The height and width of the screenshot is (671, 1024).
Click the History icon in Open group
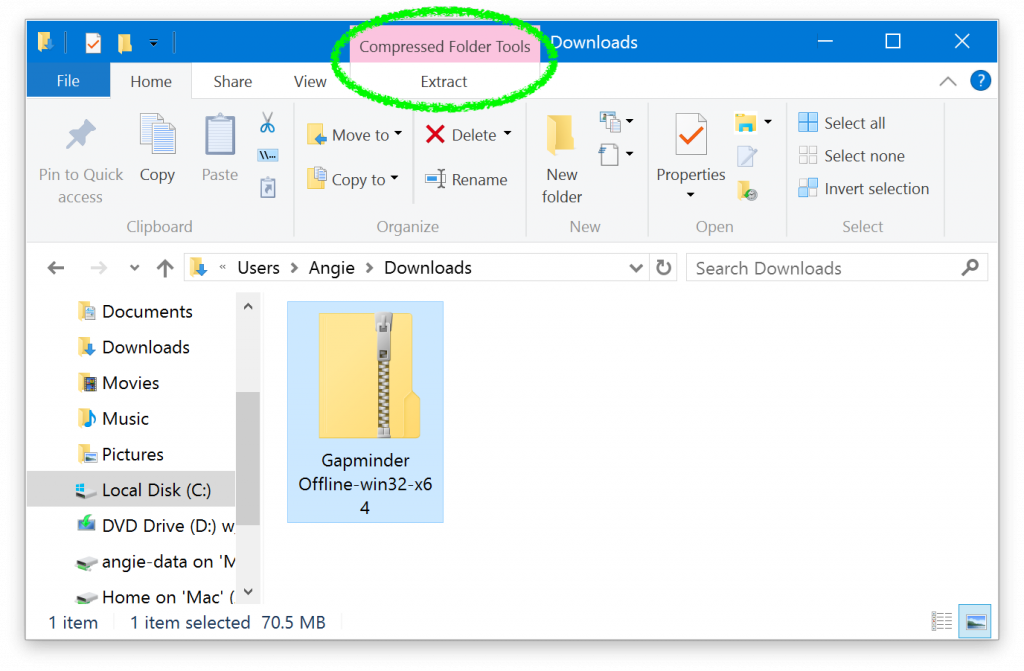tap(747, 191)
